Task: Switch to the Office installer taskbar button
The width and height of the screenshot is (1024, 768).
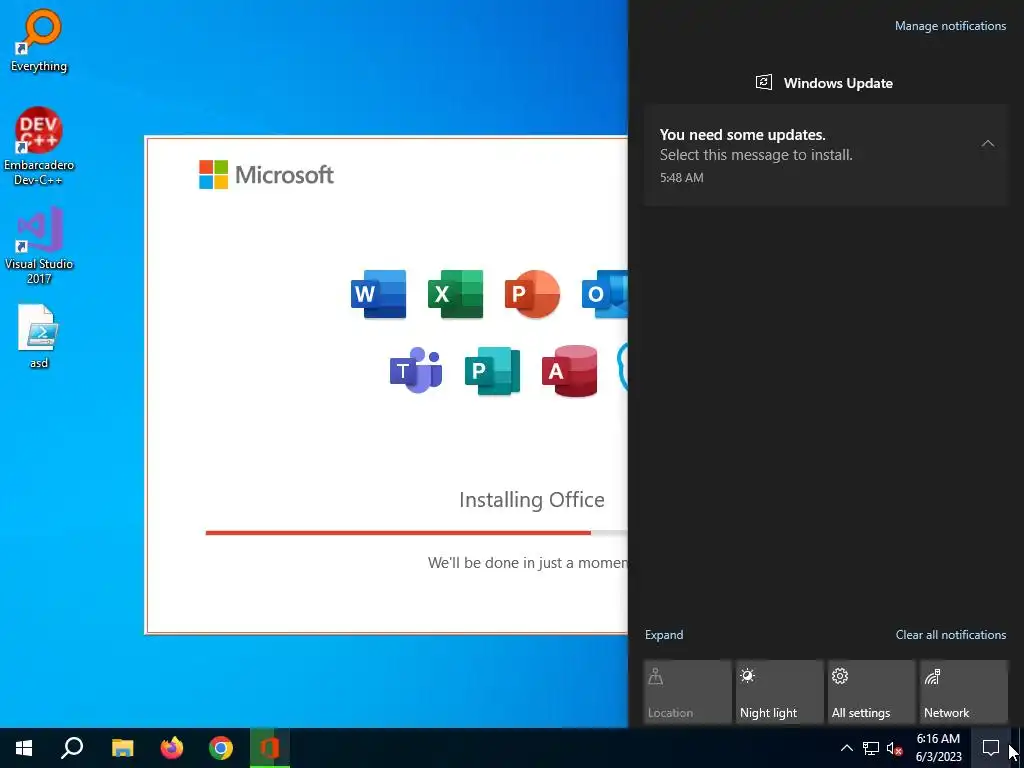Action: click(270, 748)
